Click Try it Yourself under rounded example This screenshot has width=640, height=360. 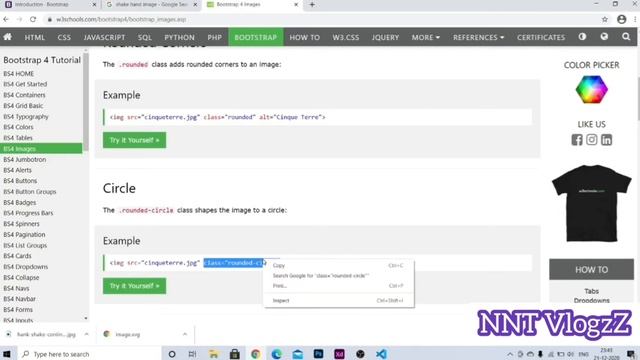pyautogui.click(x=134, y=140)
